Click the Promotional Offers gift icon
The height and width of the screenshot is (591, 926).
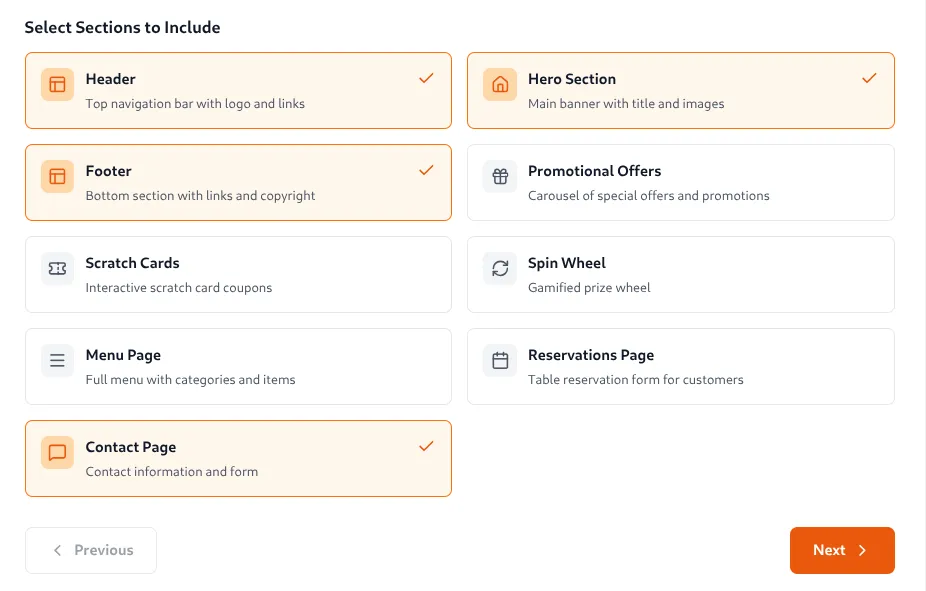click(499, 178)
